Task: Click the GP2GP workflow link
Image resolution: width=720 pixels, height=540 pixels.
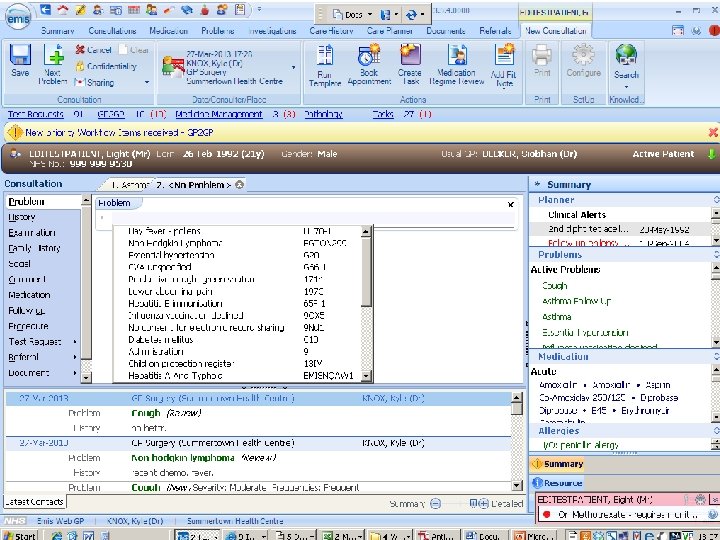Action: pyautogui.click(x=111, y=114)
